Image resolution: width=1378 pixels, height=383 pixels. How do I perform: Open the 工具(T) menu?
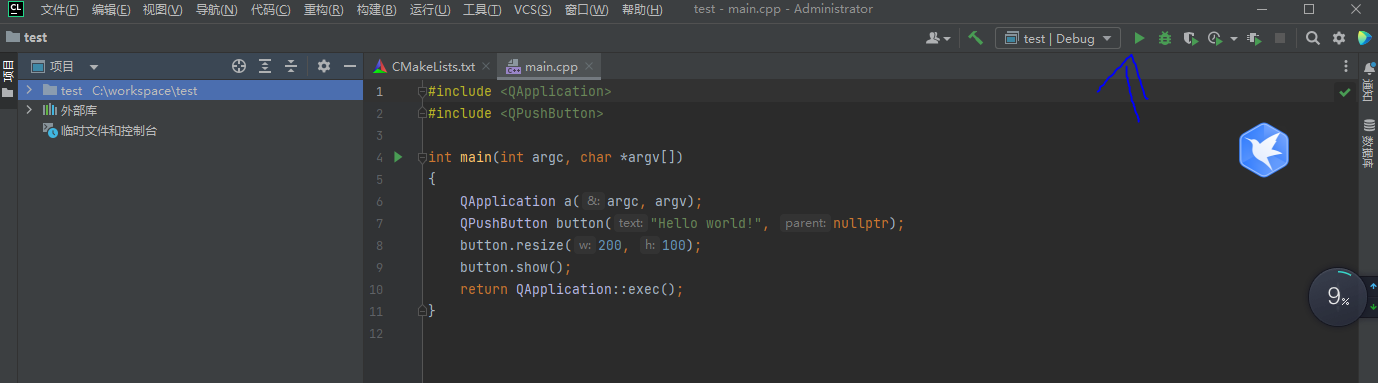tap(483, 10)
